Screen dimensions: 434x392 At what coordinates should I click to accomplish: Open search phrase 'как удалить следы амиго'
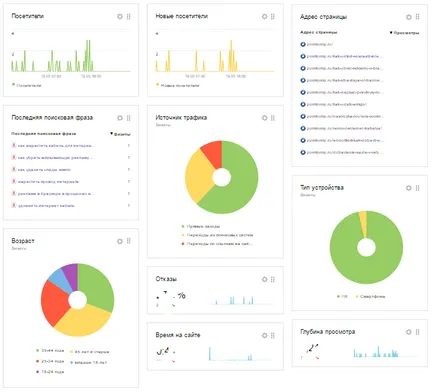point(44,170)
